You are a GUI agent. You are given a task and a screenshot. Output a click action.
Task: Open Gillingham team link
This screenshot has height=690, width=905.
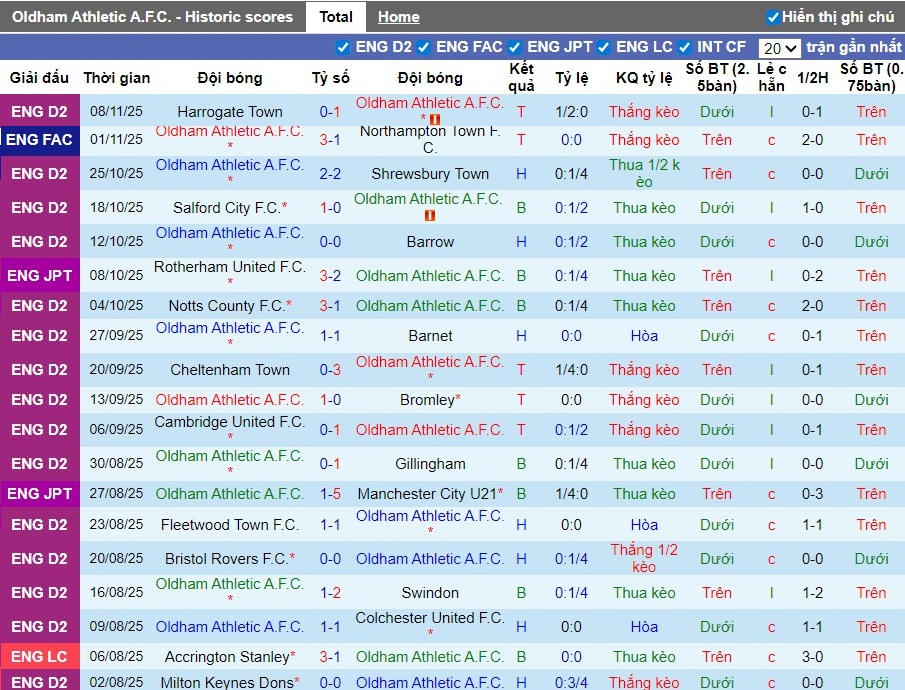coord(430,464)
